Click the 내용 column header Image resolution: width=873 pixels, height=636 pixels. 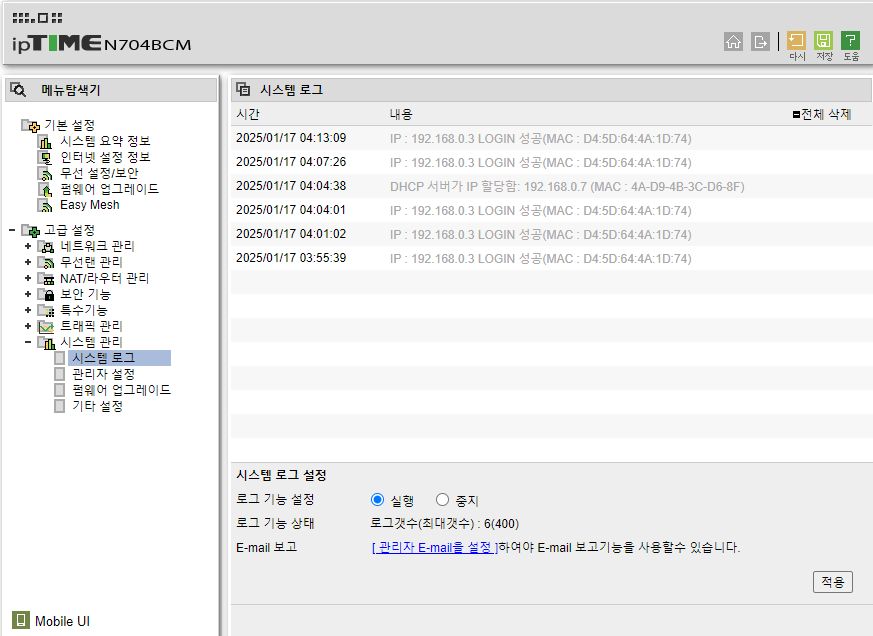pos(400,115)
